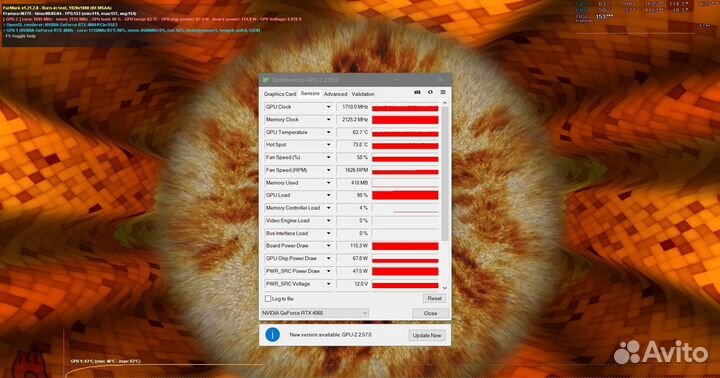
Task: Click the sensors list vertical scrollbar thumb
Action: [x=444, y=174]
